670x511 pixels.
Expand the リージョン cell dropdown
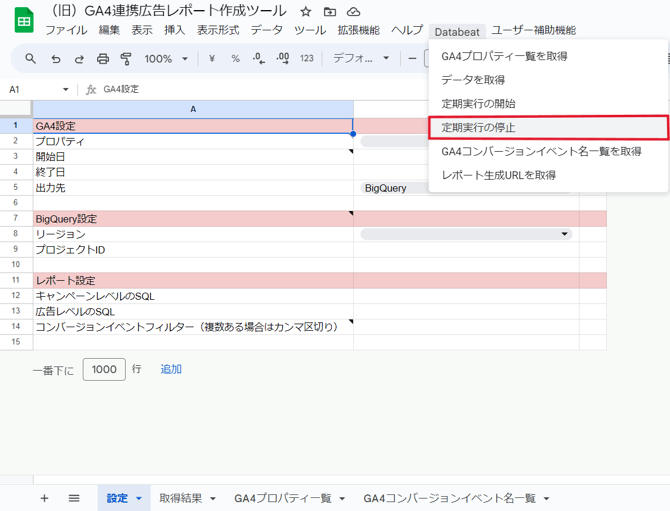pyautogui.click(x=564, y=234)
